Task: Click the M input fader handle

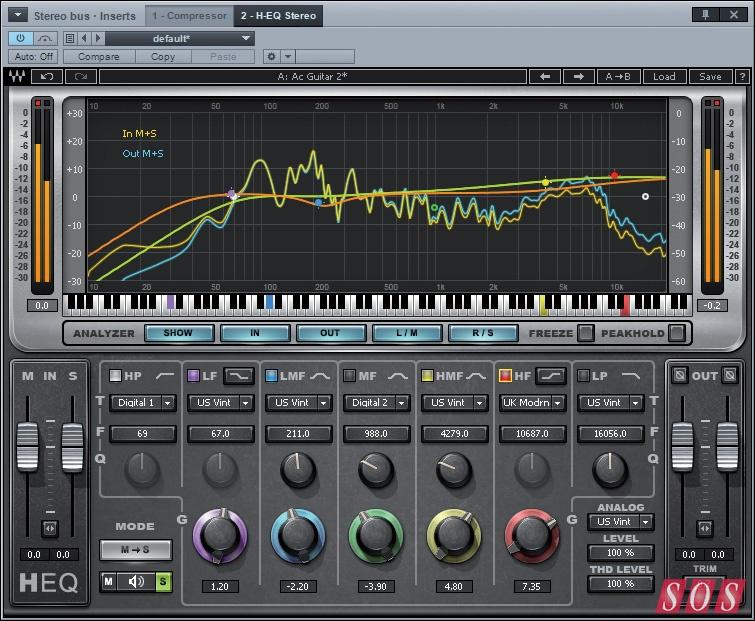Action: 27,447
